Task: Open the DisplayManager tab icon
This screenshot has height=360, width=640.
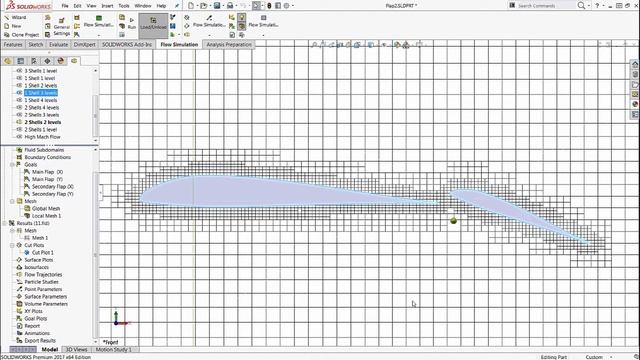Action: click(61, 61)
